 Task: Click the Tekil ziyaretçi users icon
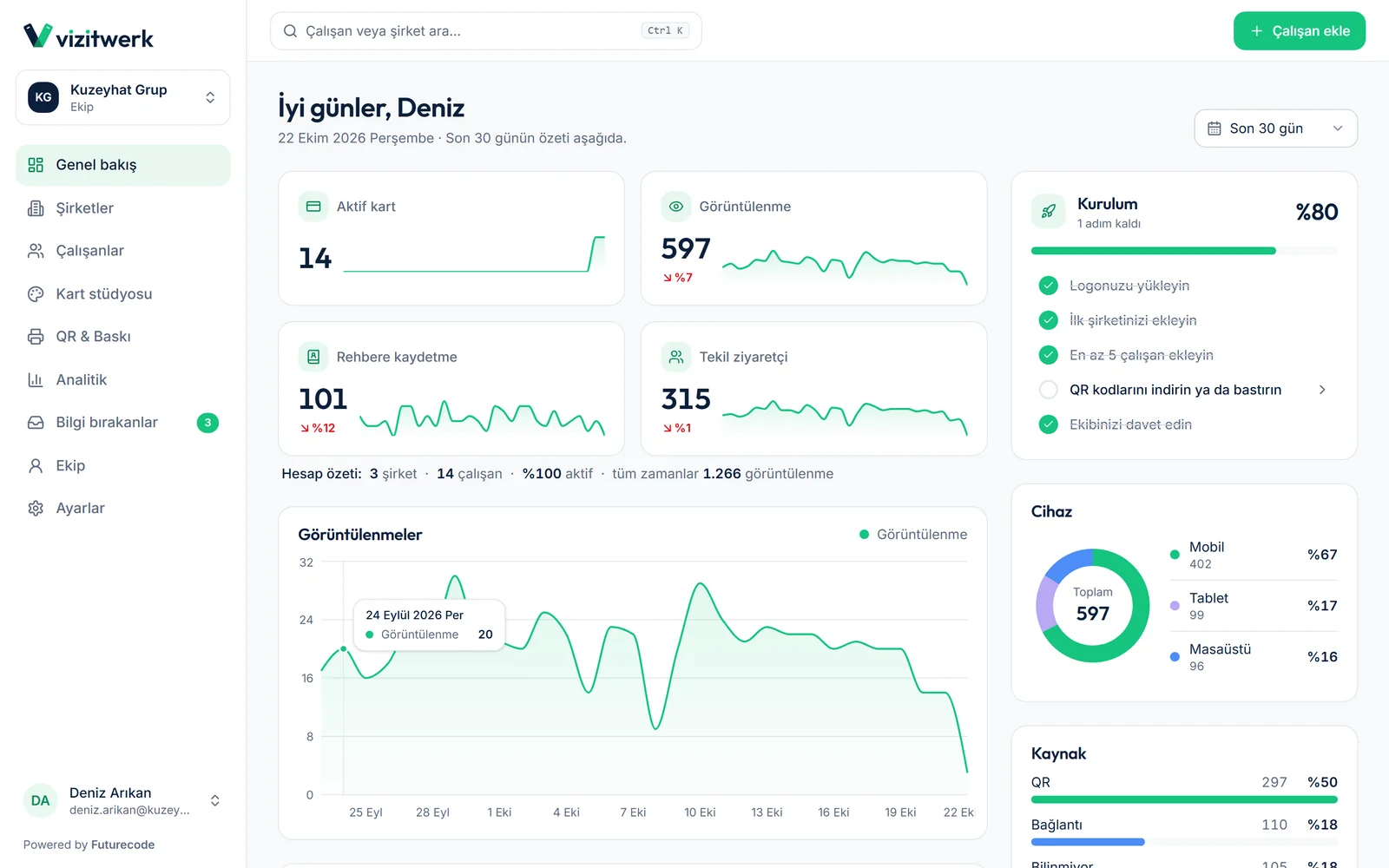[x=676, y=357]
